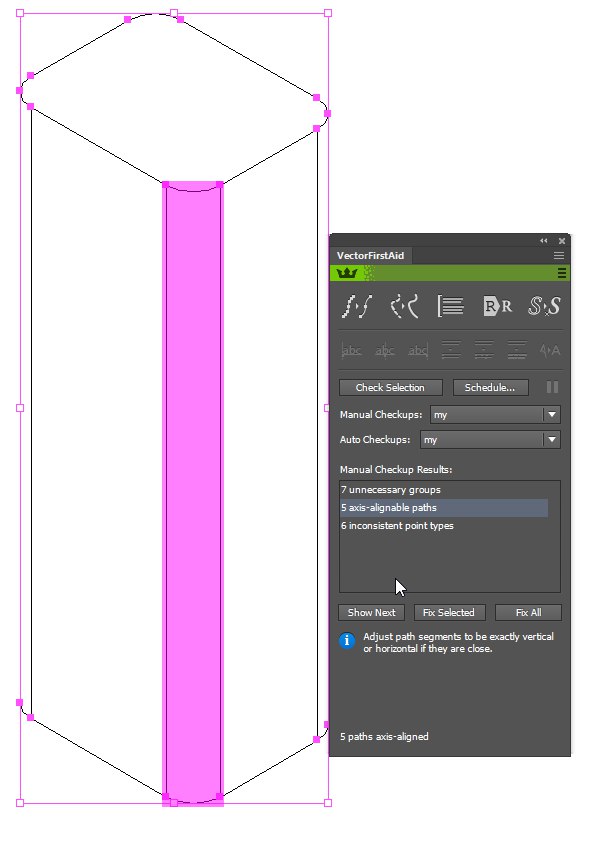The width and height of the screenshot is (601, 849).
Task: Select the VectorFirstAid tab
Action: tap(370, 256)
